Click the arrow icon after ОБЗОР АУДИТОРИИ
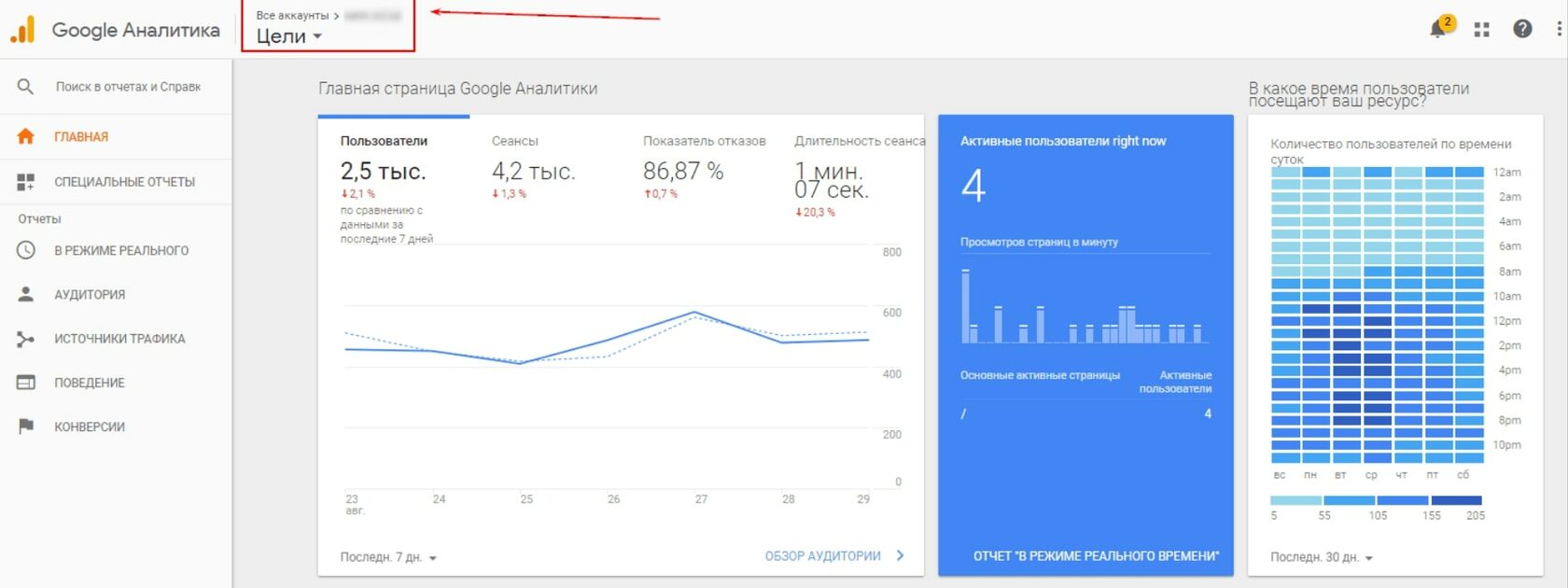Image resolution: width=1568 pixels, height=588 pixels. 900,555
